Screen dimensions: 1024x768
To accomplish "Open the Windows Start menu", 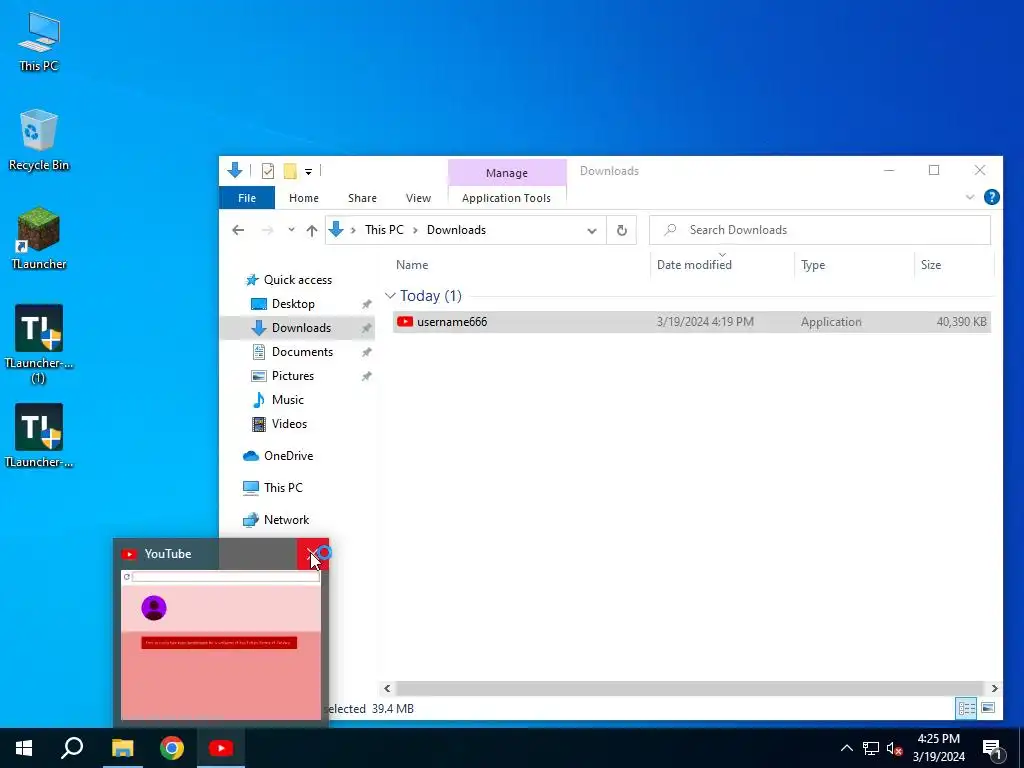I will [x=24, y=748].
